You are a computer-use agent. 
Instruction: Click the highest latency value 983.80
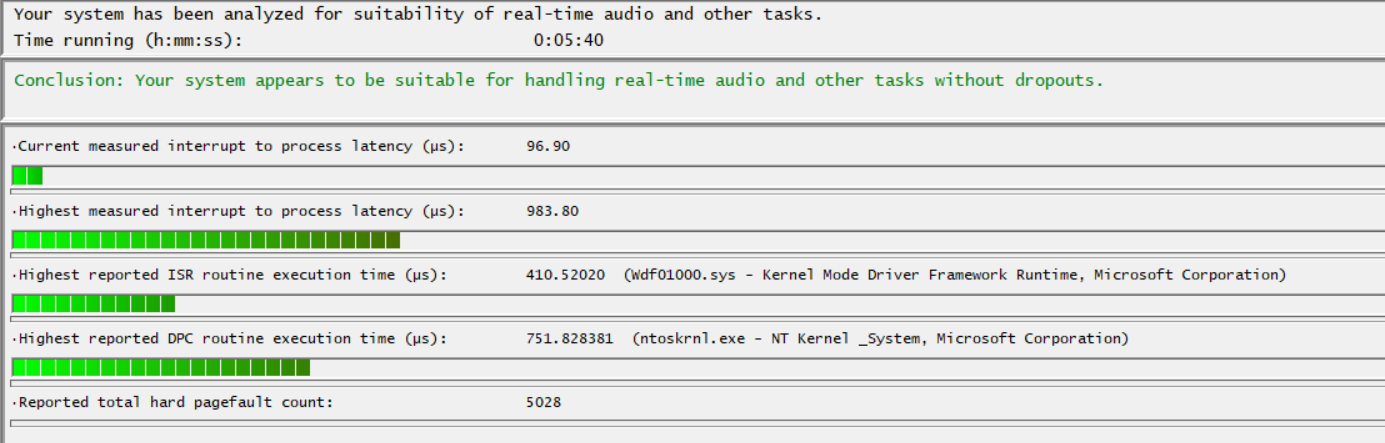[x=552, y=211]
